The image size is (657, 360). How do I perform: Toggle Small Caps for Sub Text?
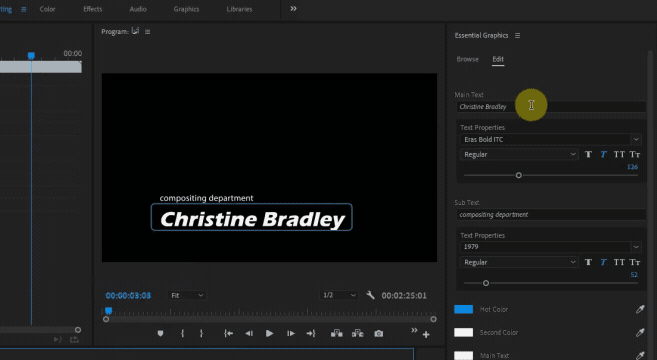pyautogui.click(x=635, y=262)
